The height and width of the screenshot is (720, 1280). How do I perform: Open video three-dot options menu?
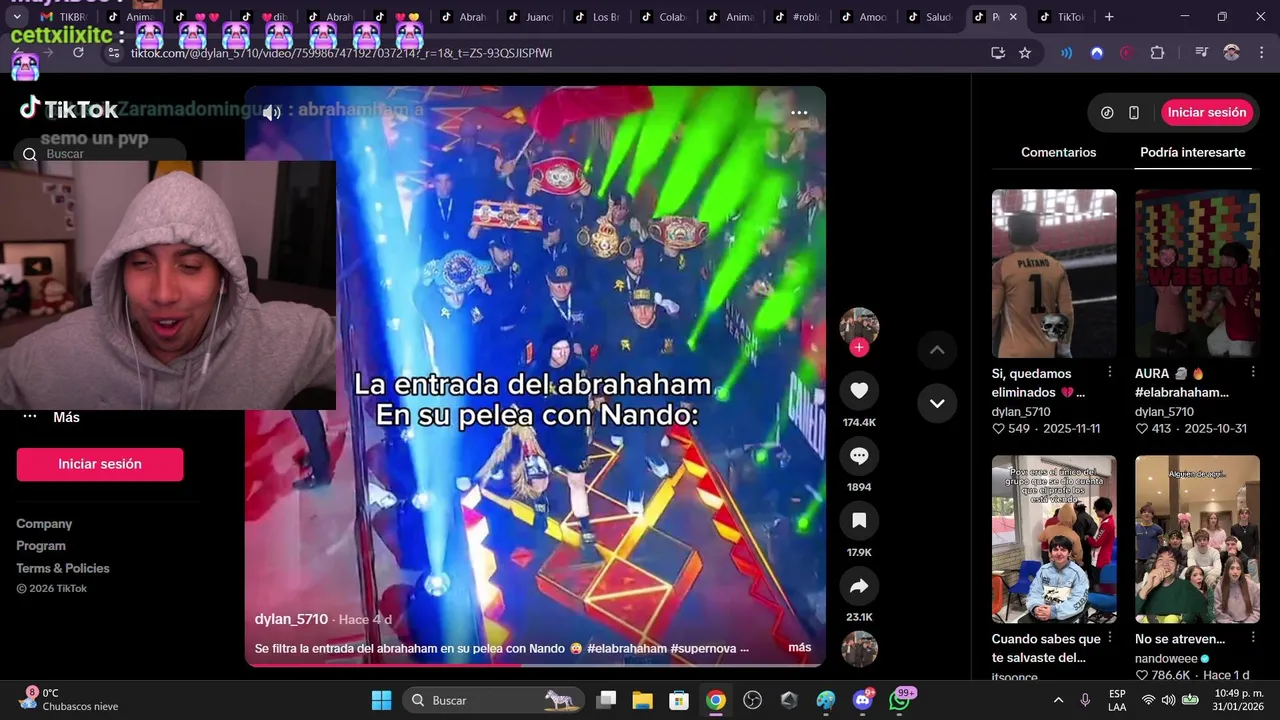[x=798, y=112]
